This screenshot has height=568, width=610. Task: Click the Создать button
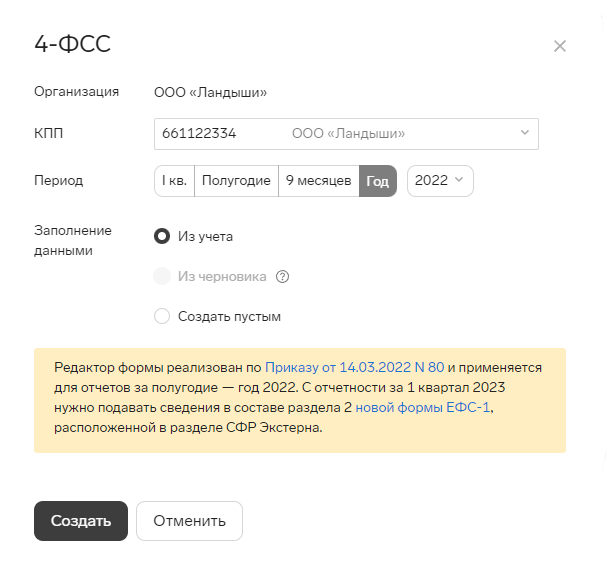click(81, 521)
